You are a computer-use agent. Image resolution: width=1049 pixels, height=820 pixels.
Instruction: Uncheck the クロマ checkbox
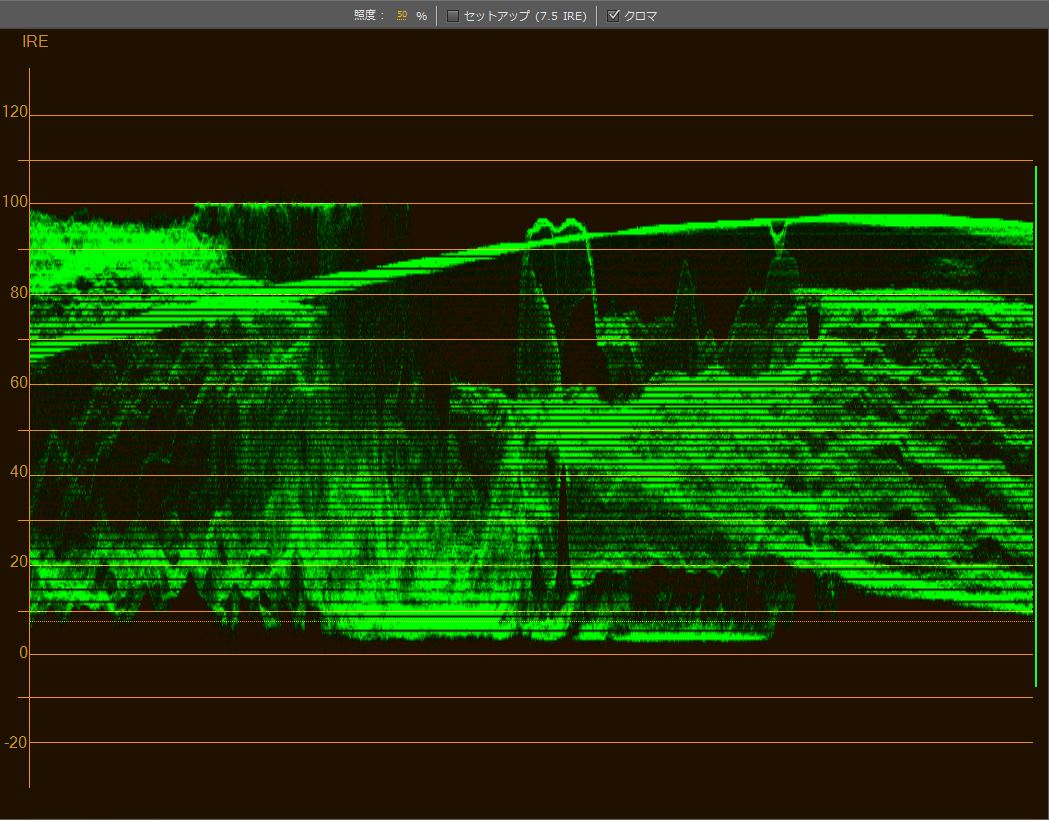(x=614, y=16)
